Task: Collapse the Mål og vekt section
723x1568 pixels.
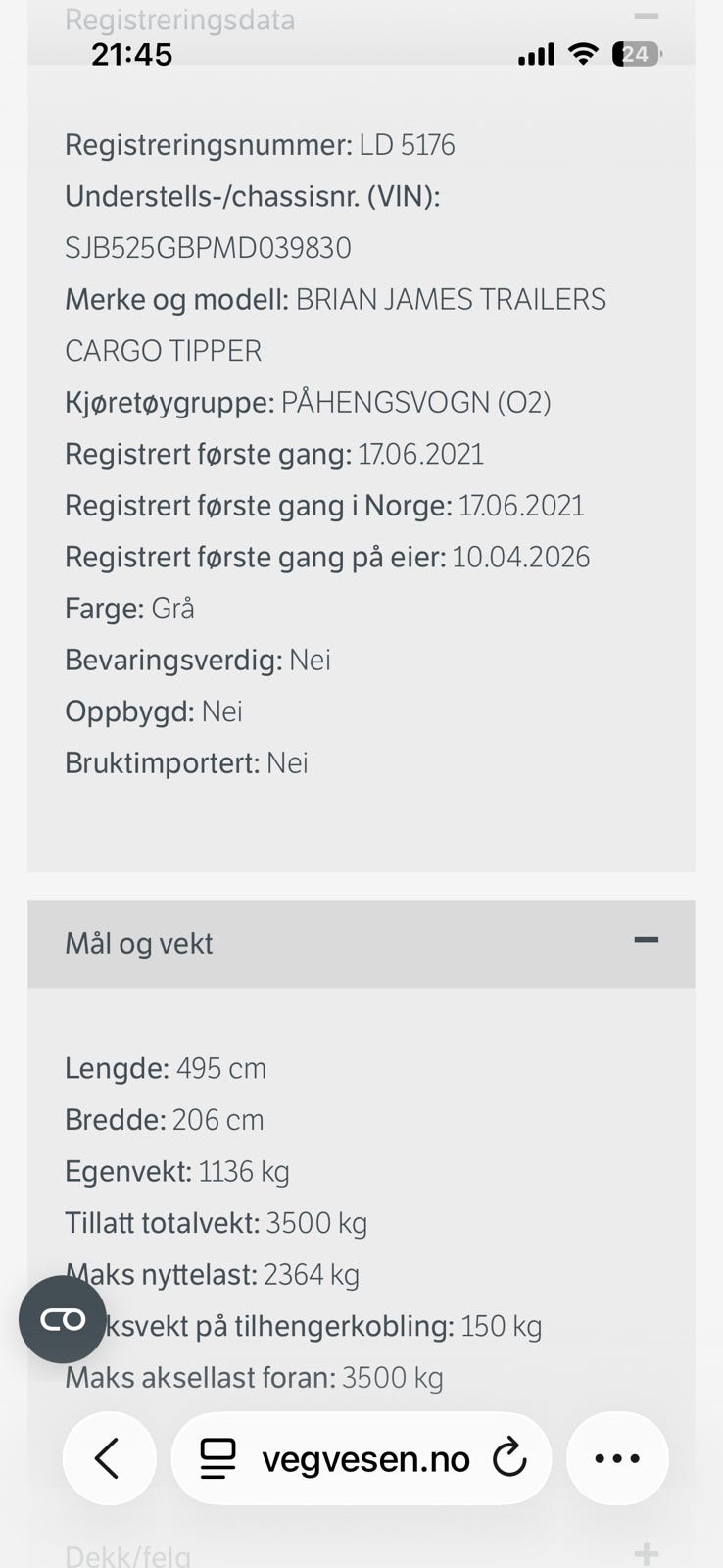Action: (646, 940)
